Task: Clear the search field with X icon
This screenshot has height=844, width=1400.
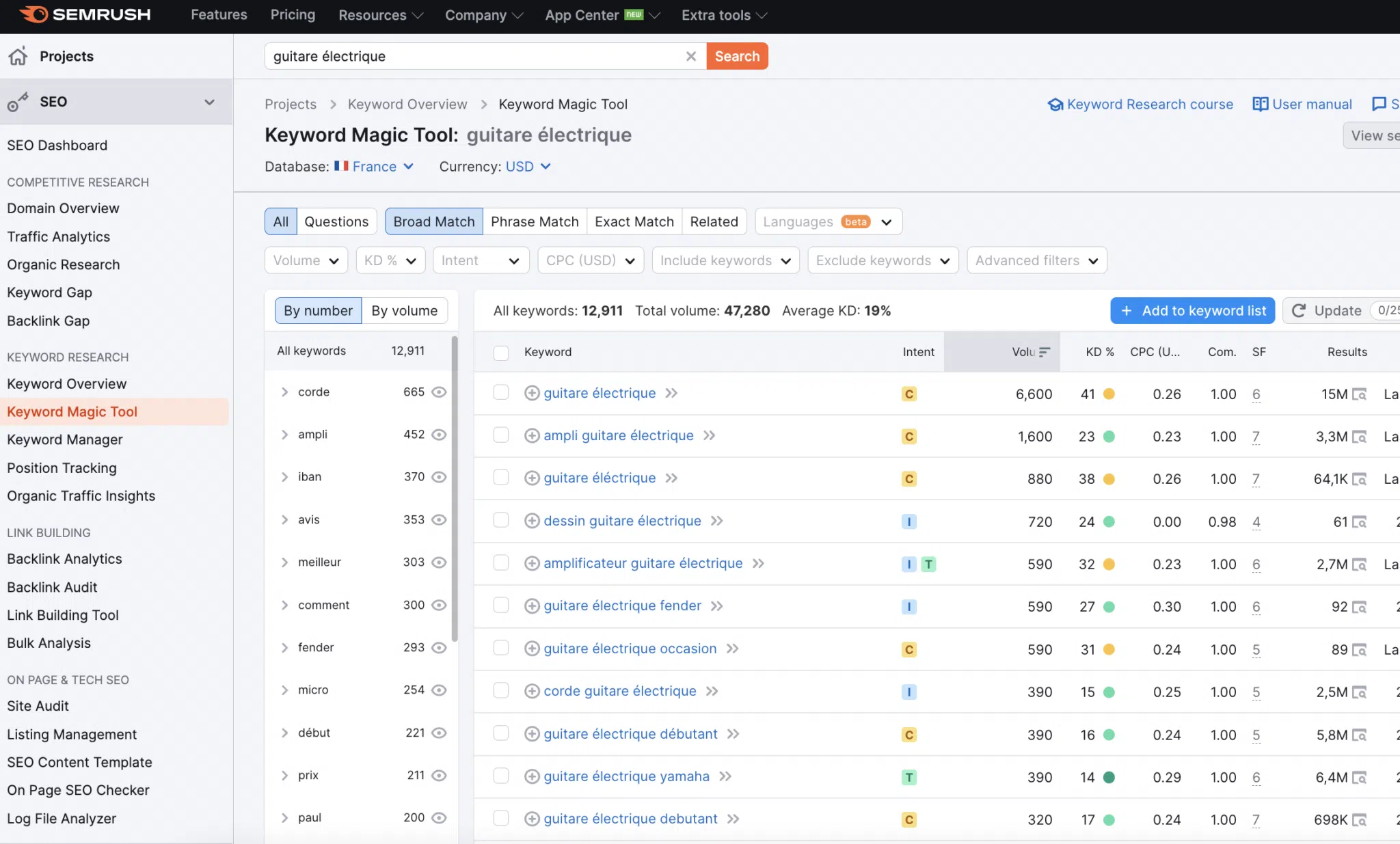Action: tap(691, 56)
